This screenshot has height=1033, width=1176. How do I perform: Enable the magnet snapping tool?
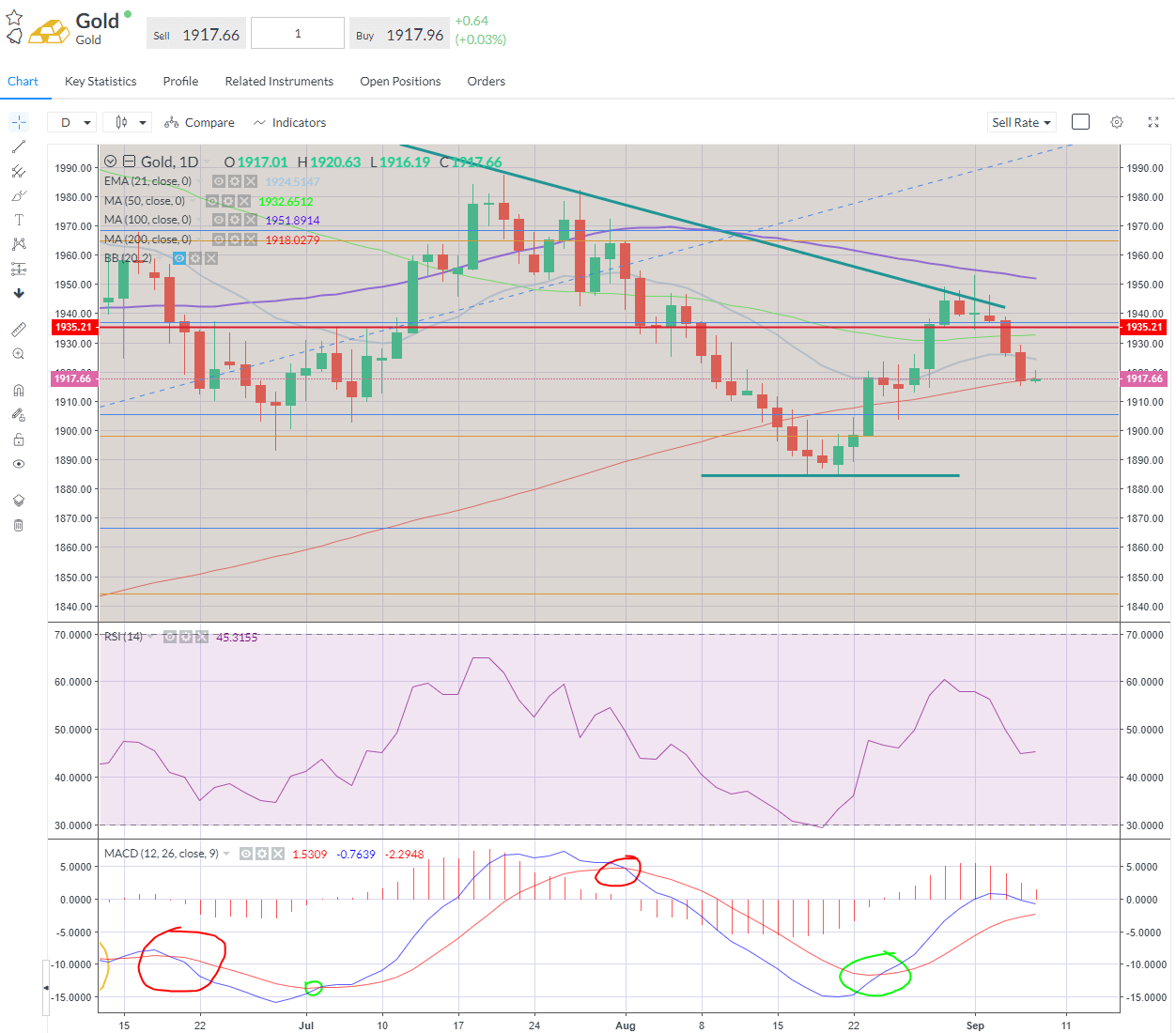point(18,390)
